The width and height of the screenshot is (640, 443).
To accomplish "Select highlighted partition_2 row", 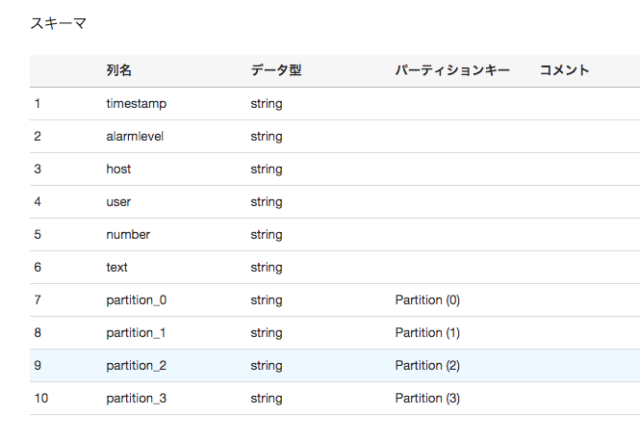I will [335, 365].
